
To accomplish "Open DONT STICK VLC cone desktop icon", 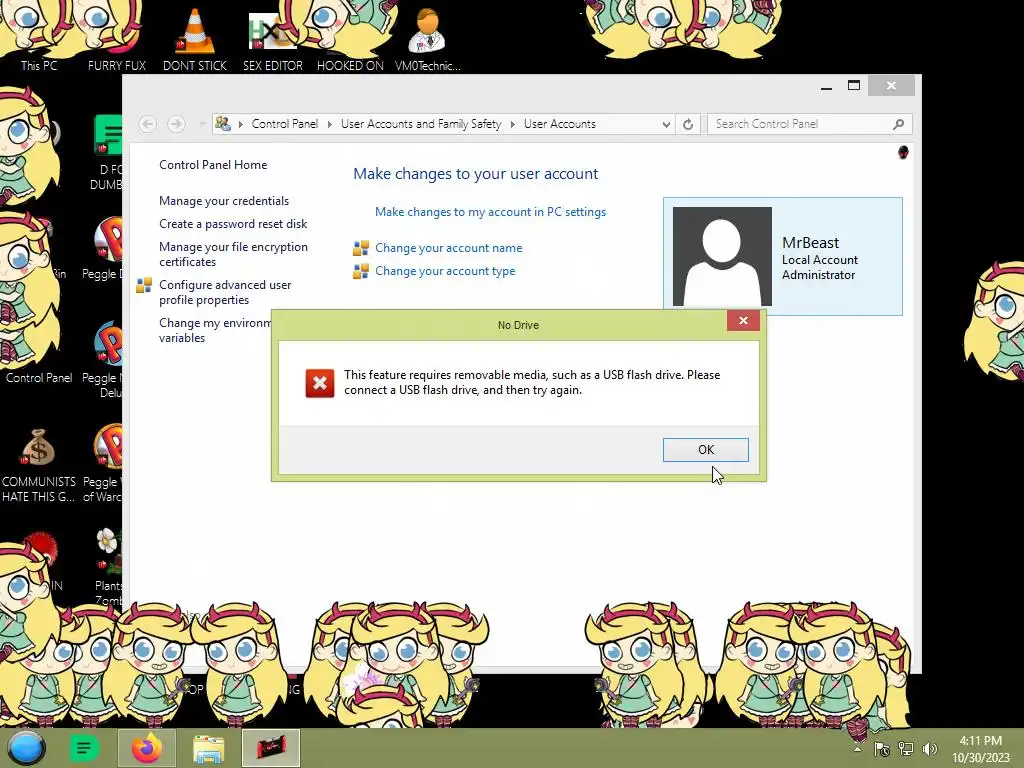I will (195, 38).
